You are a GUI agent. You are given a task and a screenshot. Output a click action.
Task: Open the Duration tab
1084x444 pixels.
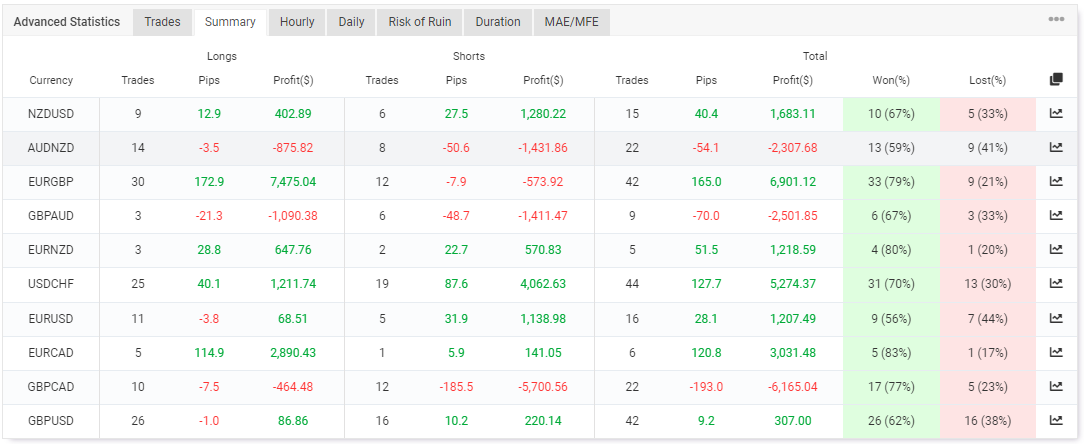[x=498, y=22]
